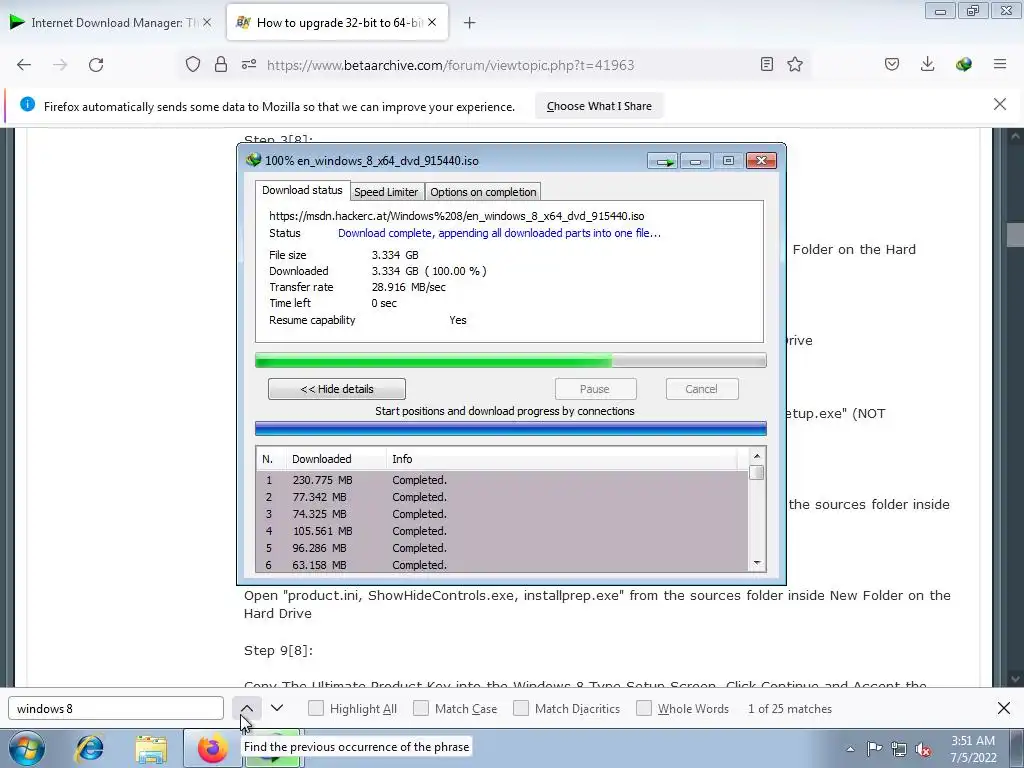Click Choose What I Share button
1024x768 pixels.
[599, 106]
